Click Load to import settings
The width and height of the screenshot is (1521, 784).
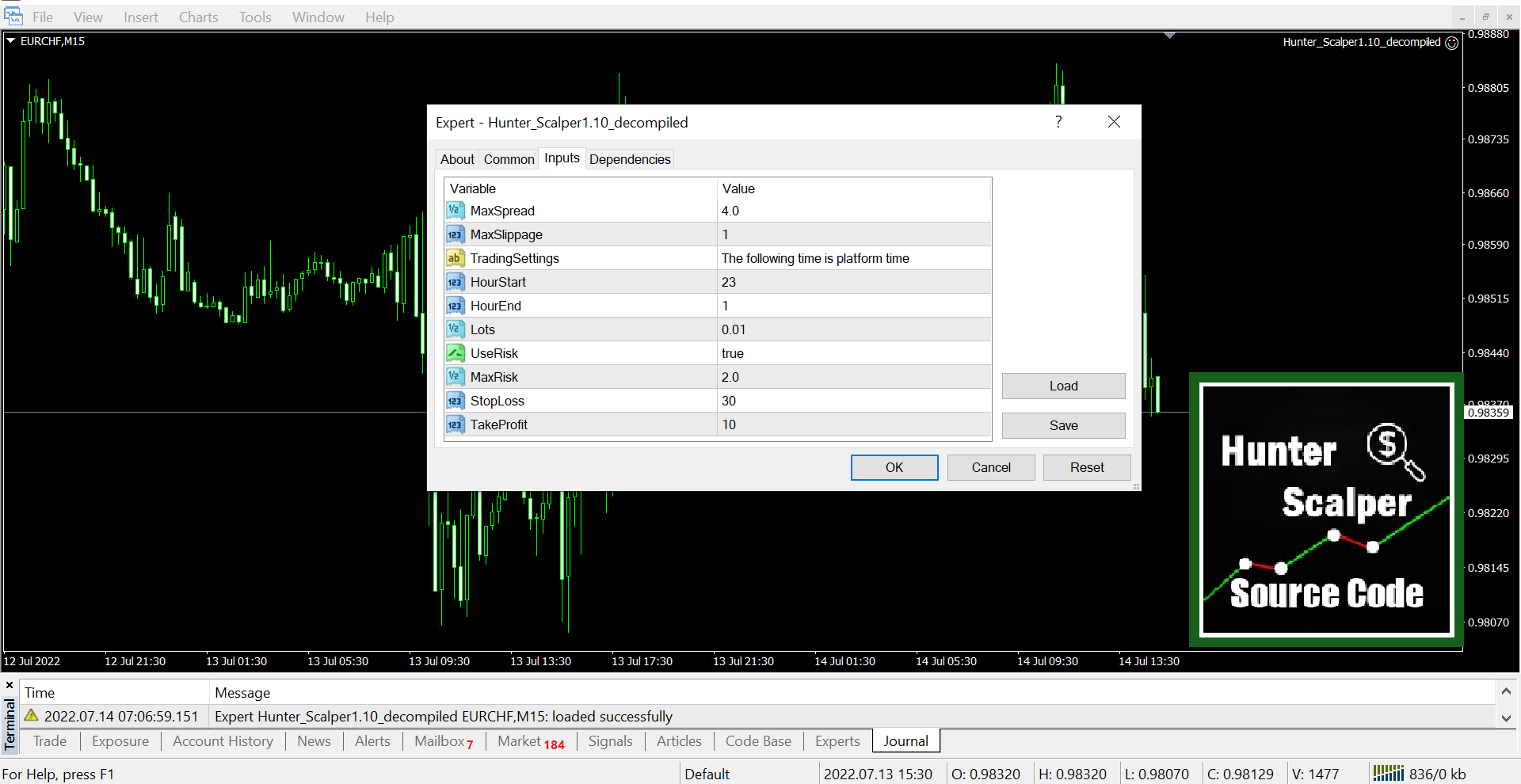pyautogui.click(x=1063, y=386)
